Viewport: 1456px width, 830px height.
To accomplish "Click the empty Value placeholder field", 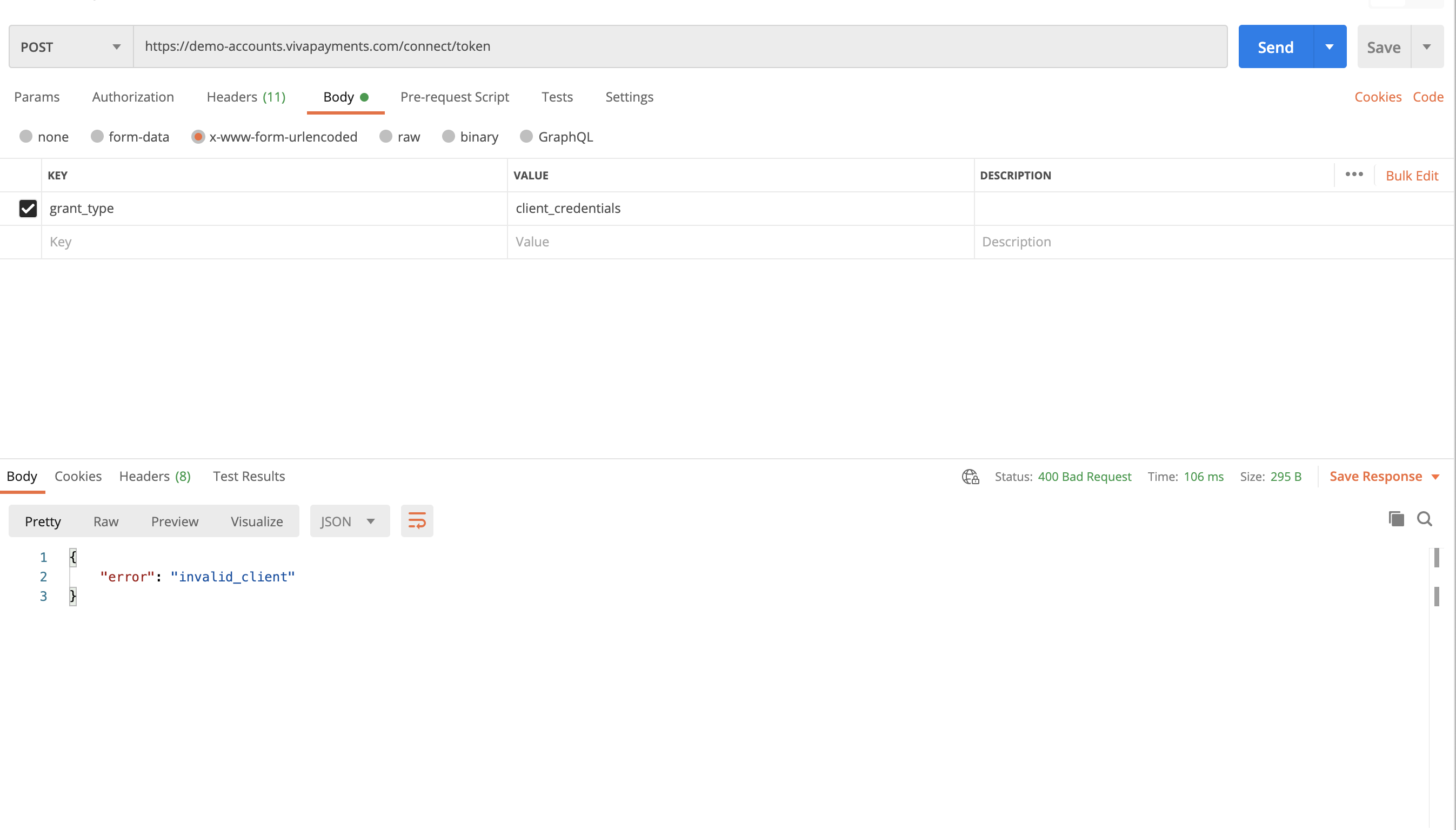I will pos(740,242).
